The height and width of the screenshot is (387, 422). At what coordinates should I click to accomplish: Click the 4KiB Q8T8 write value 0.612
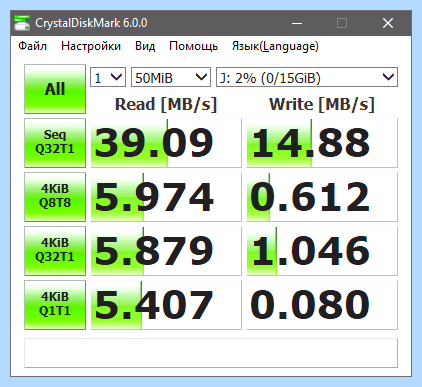[x=322, y=197]
